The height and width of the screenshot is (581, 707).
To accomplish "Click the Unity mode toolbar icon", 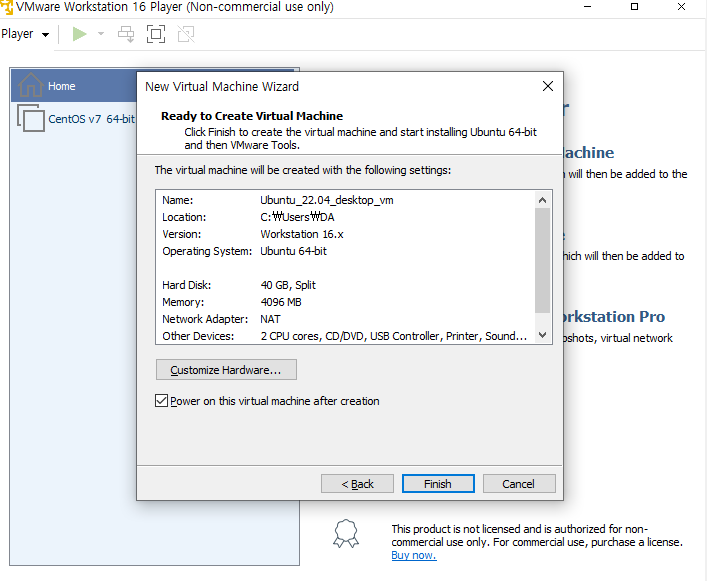I will click(x=186, y=34).
